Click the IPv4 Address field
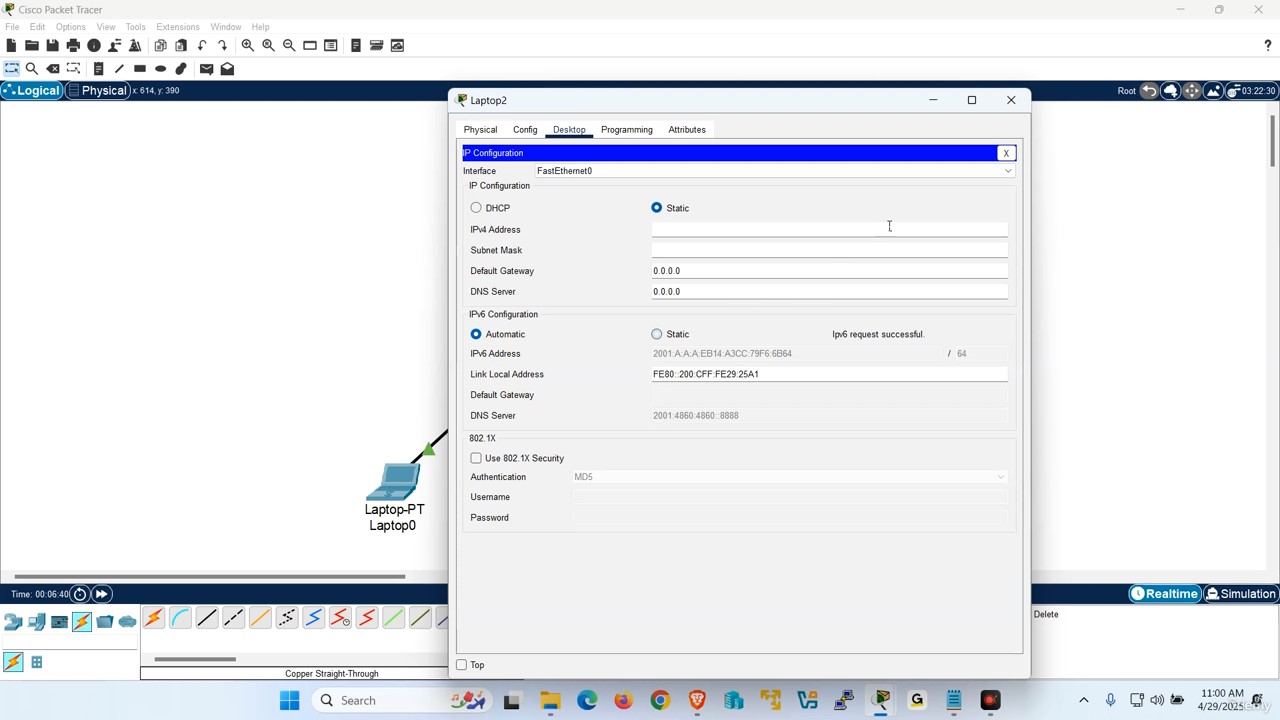This screenshot has height=720, width=1280. (830, 229)
